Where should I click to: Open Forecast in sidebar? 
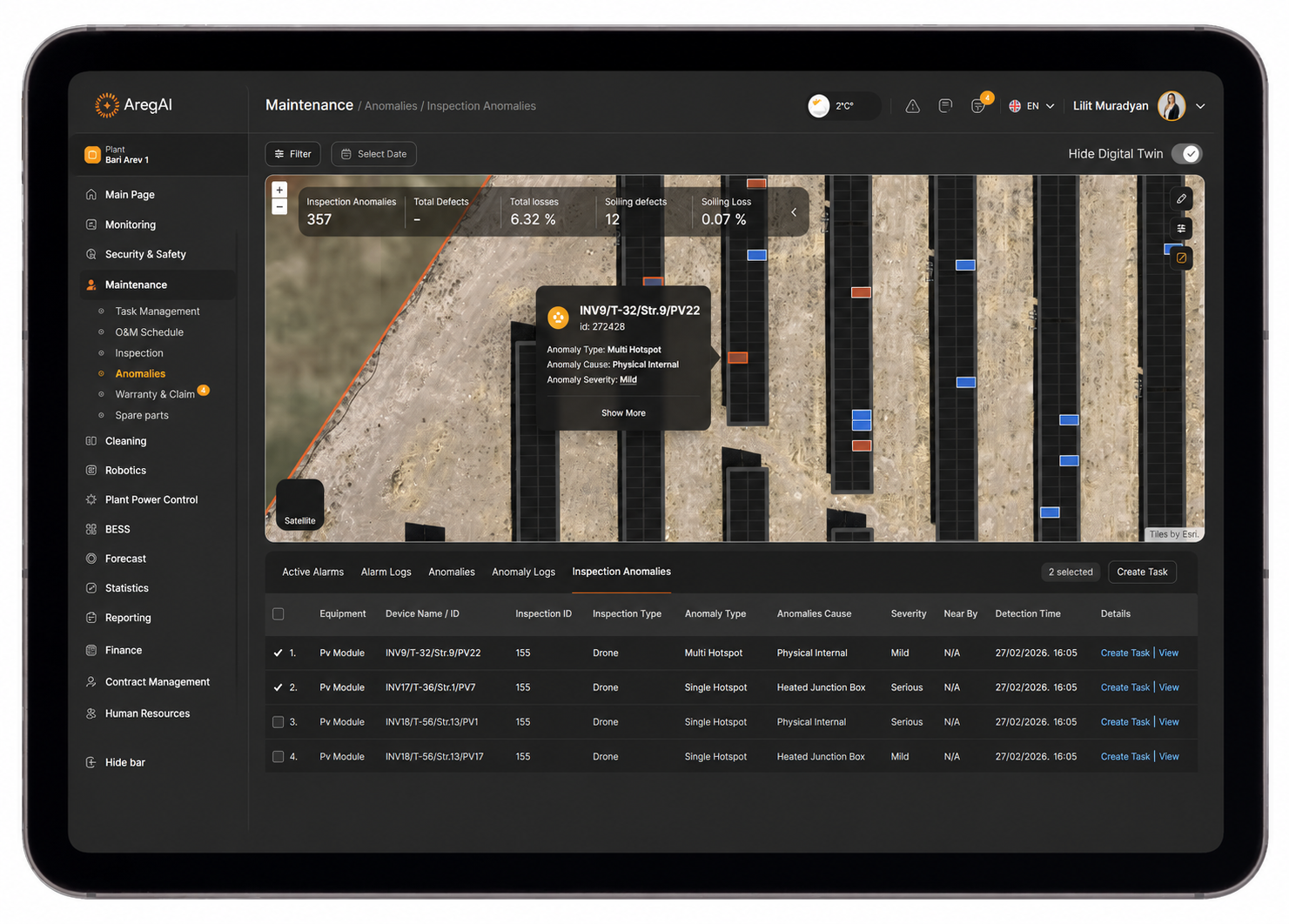coord(125,559)
